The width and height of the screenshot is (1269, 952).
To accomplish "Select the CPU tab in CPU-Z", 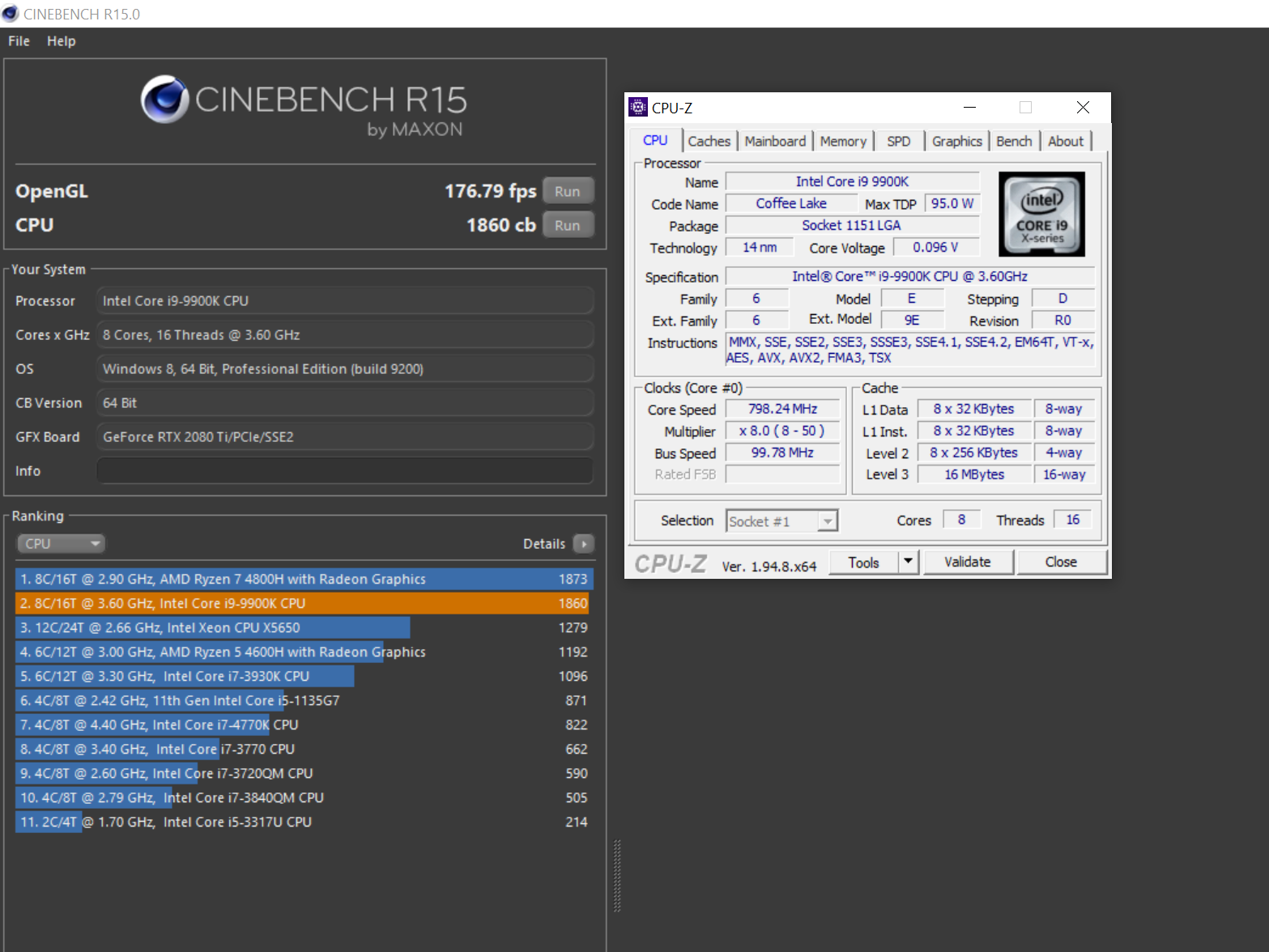I will click(x=655, y=140).
